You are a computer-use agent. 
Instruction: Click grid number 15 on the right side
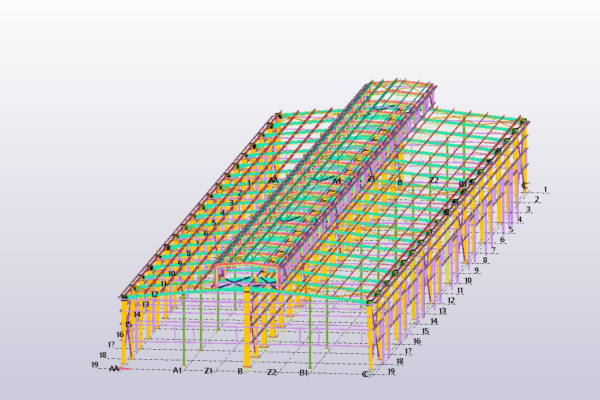425,331
